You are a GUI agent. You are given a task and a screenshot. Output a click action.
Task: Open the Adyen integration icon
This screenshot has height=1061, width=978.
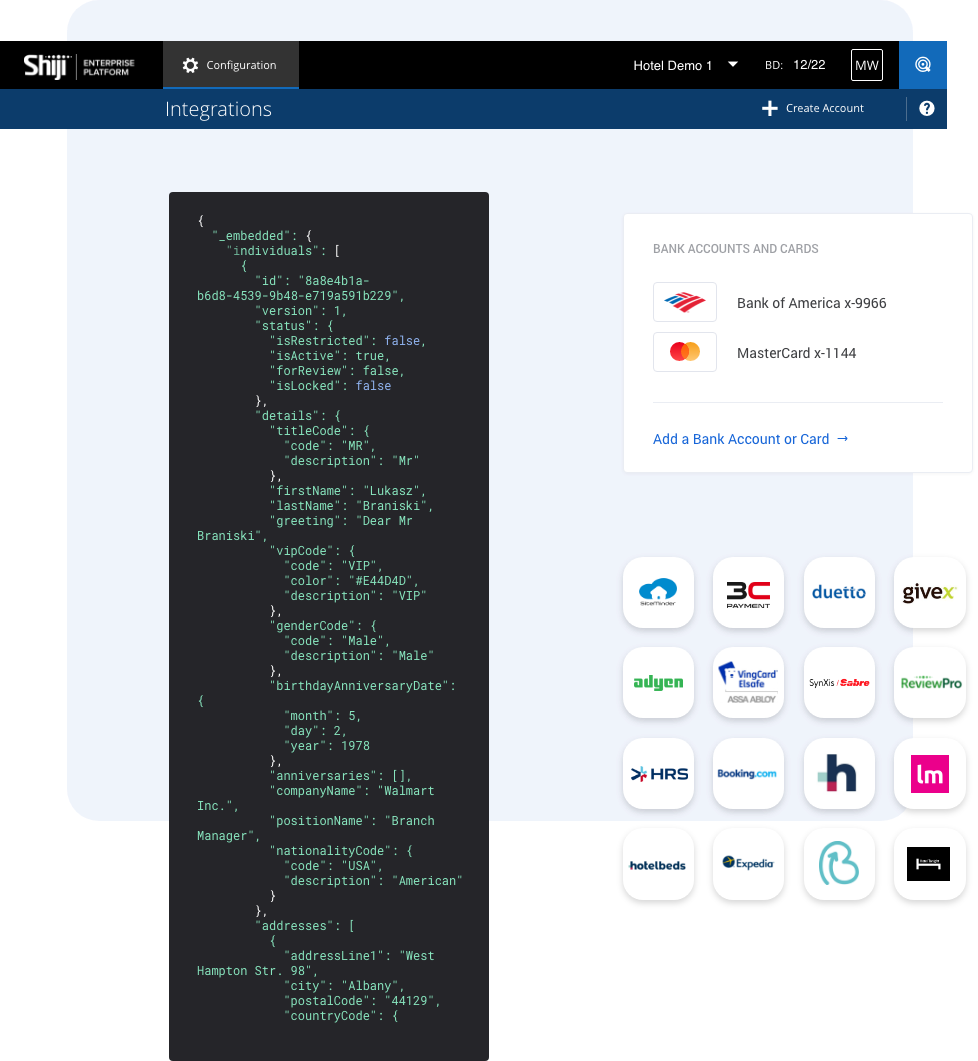pos(658,683)
